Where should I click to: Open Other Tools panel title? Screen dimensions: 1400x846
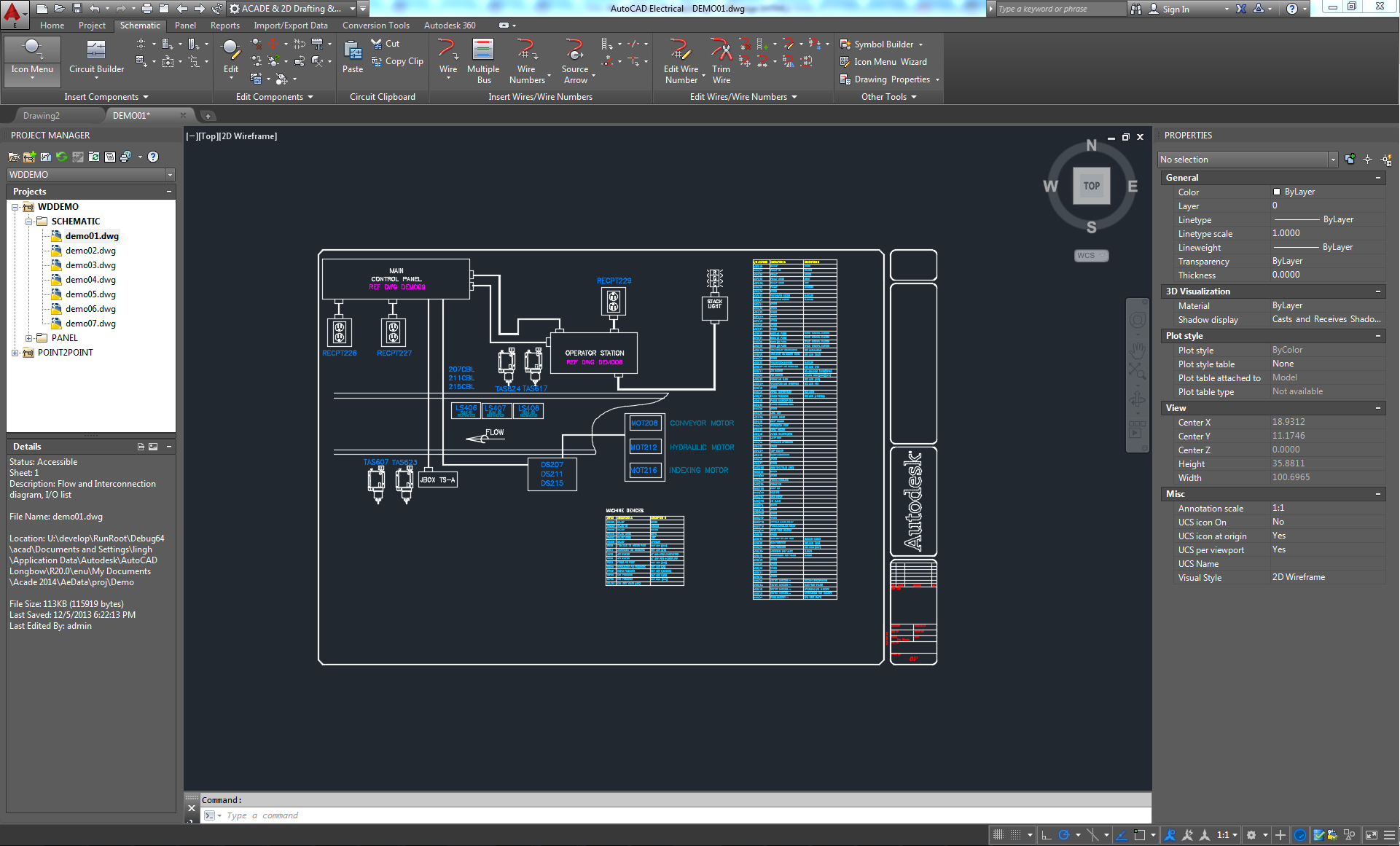tap(888, 97)
